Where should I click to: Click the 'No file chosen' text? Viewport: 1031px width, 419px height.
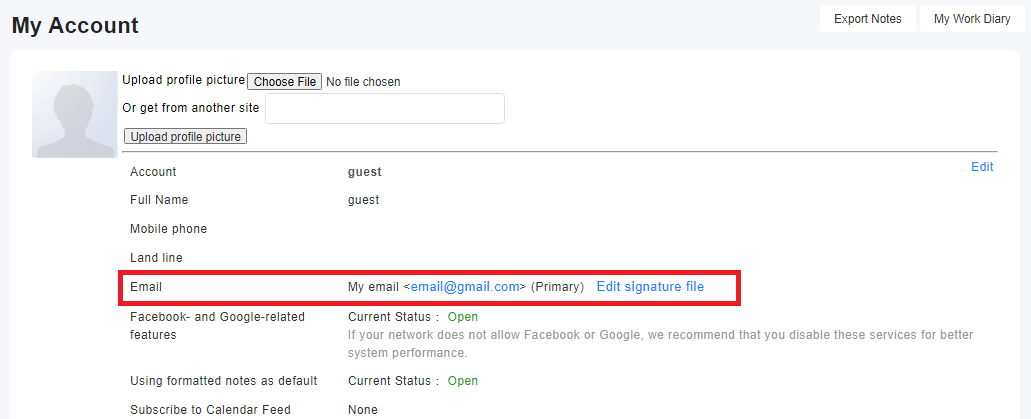(x=363, y=82)
